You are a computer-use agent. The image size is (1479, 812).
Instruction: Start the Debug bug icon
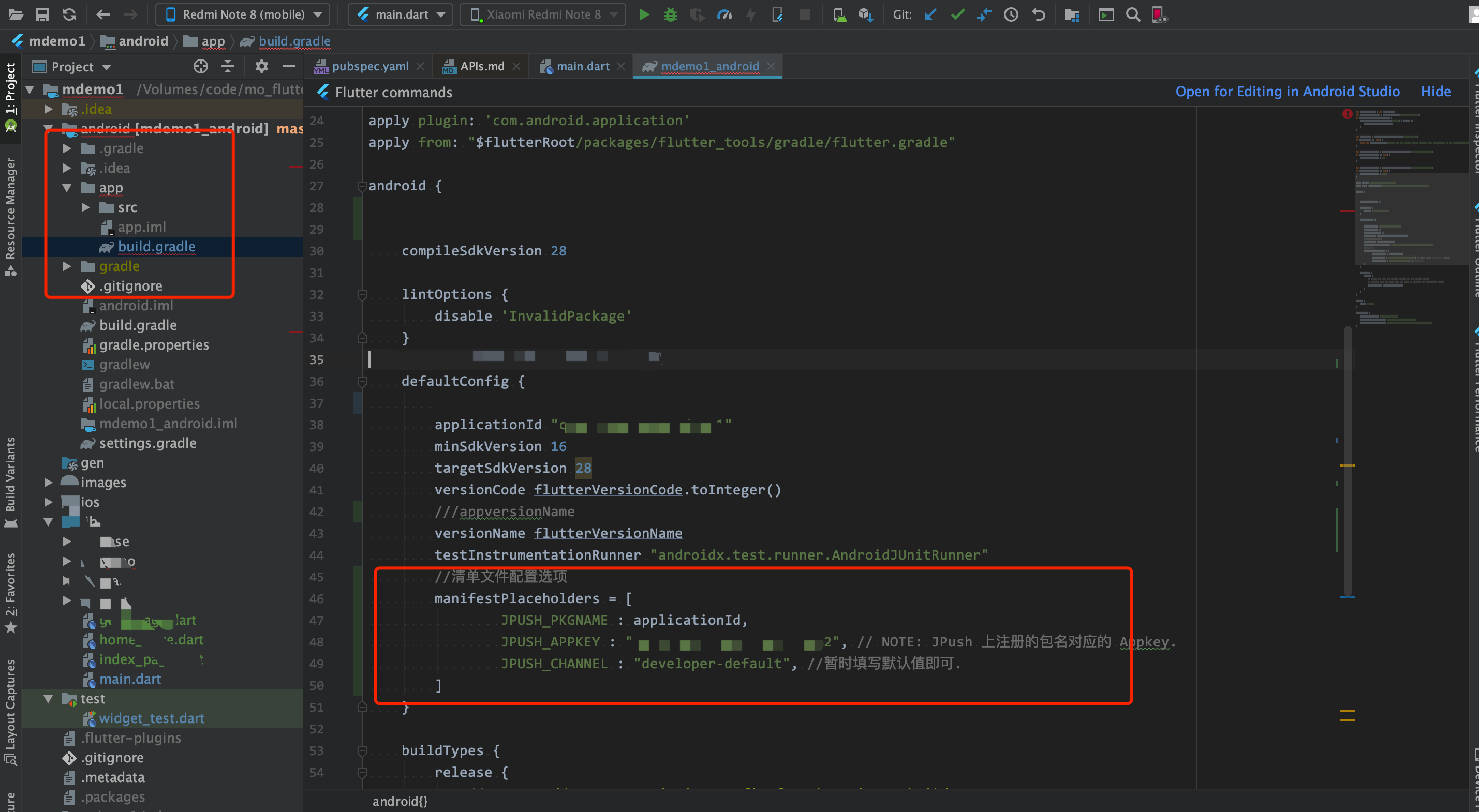click(x=670, y=15)
